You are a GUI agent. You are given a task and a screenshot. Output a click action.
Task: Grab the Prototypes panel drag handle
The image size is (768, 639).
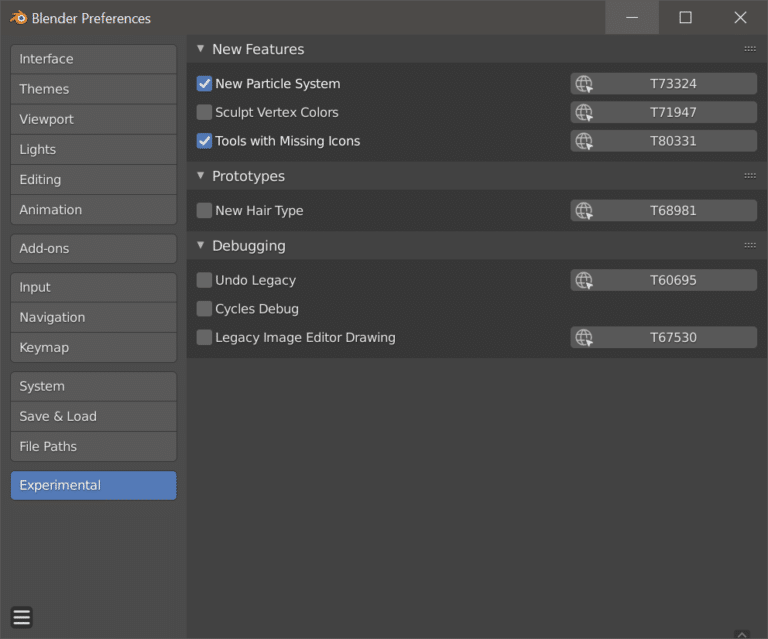750,176
